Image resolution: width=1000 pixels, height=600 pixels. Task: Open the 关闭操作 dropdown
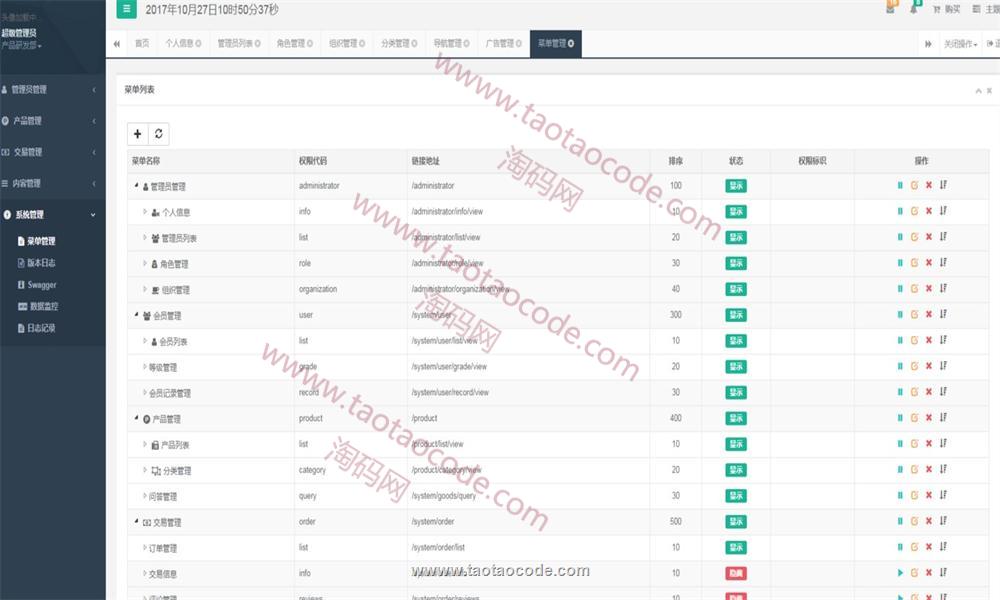(x=961, y=44)
